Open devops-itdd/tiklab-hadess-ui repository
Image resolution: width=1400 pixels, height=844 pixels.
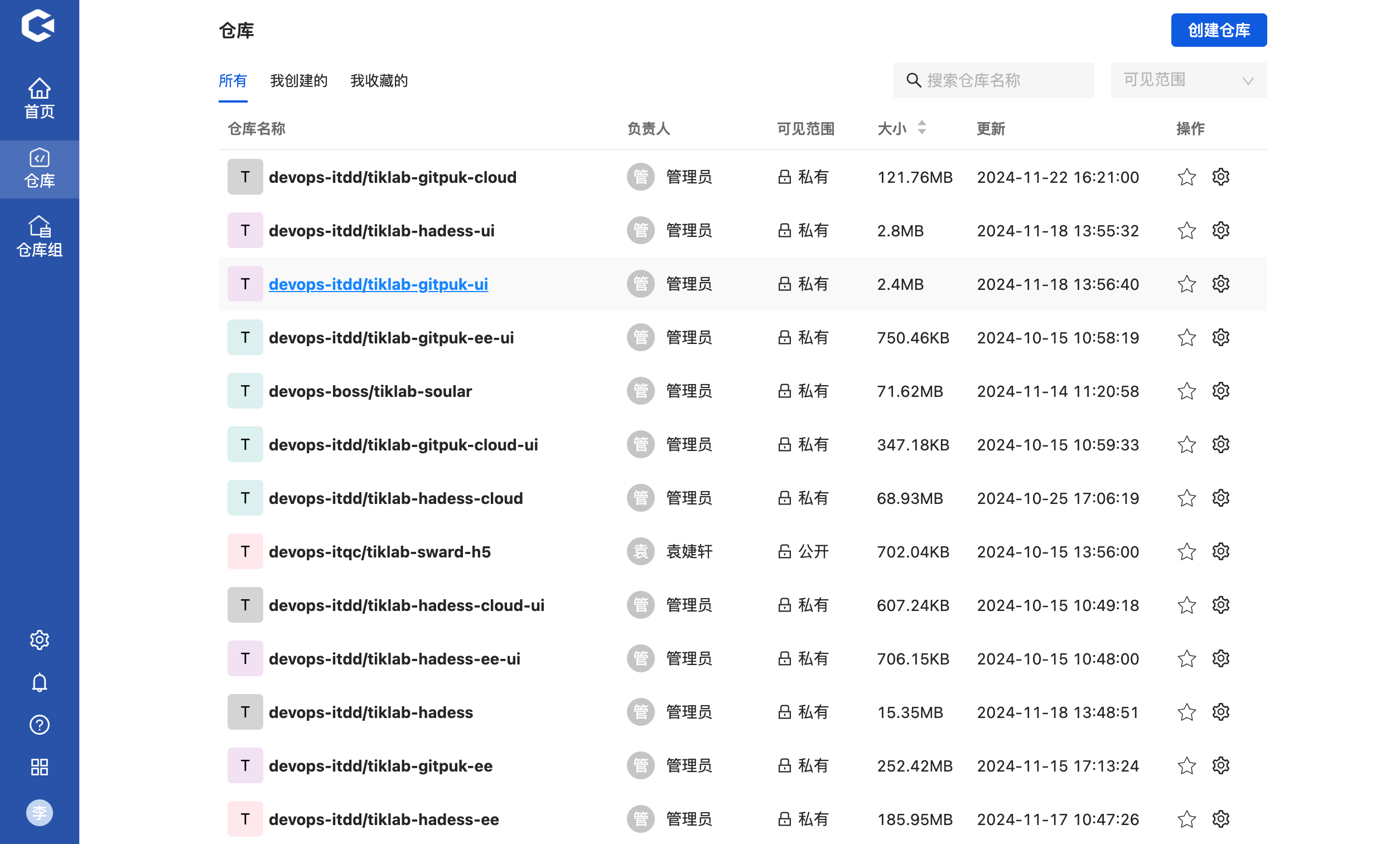(382, 231)
